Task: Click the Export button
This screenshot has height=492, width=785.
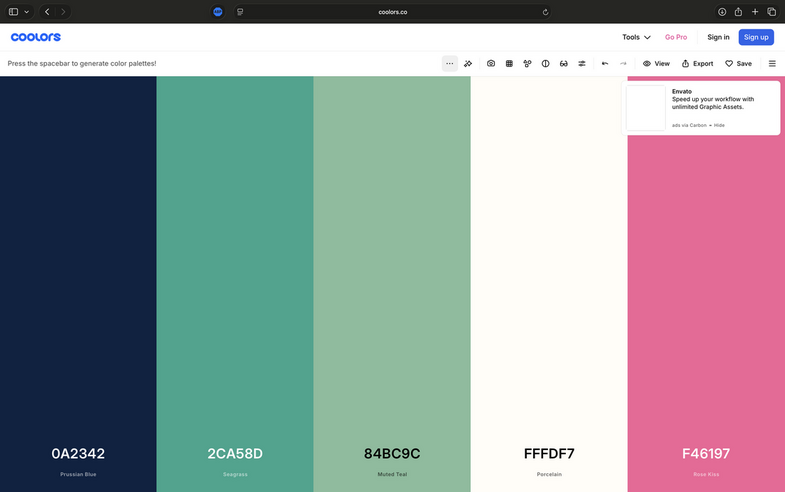Action: click(697, 63)
